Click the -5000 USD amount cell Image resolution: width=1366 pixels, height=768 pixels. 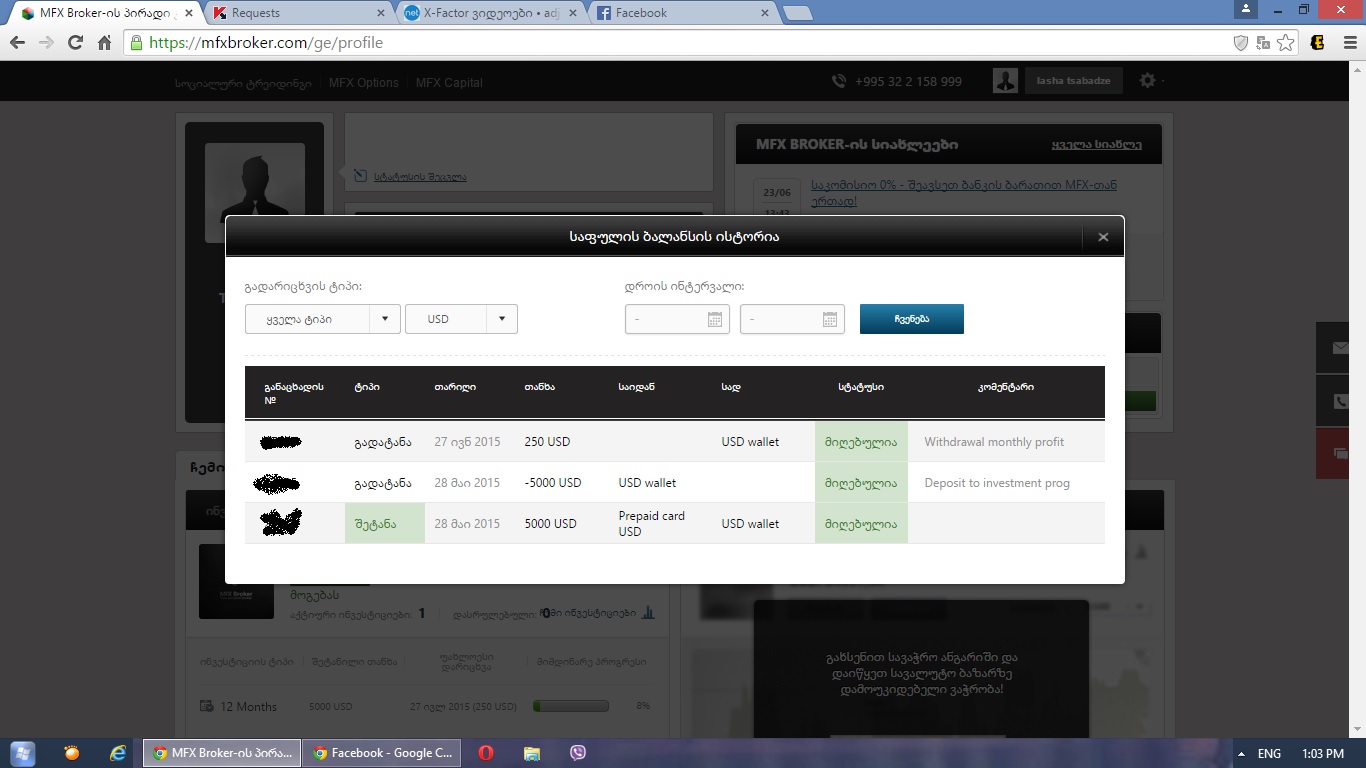pyautogui.click(x=553, y=483)
